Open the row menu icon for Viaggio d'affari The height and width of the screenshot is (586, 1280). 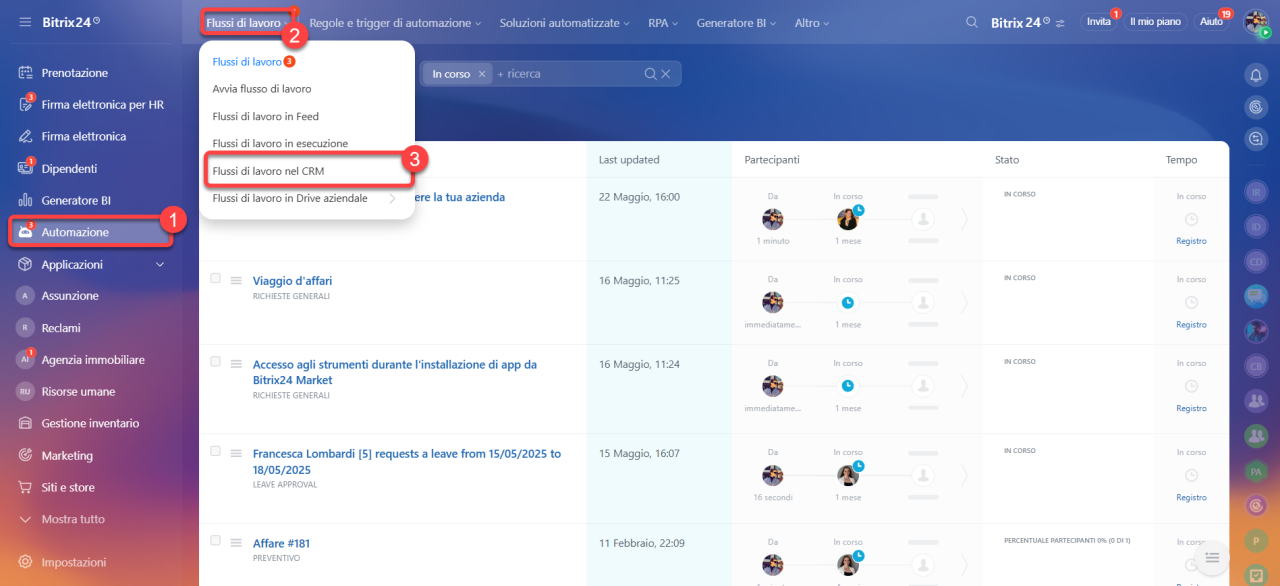click(236, 282)
